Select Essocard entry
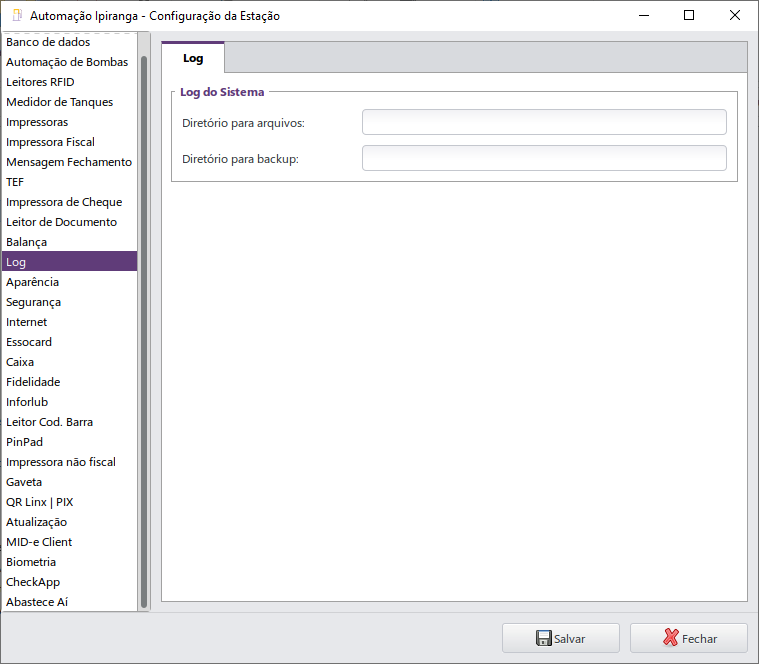The height and width of the screenshot is (664, 759). (x=70, y=342)
